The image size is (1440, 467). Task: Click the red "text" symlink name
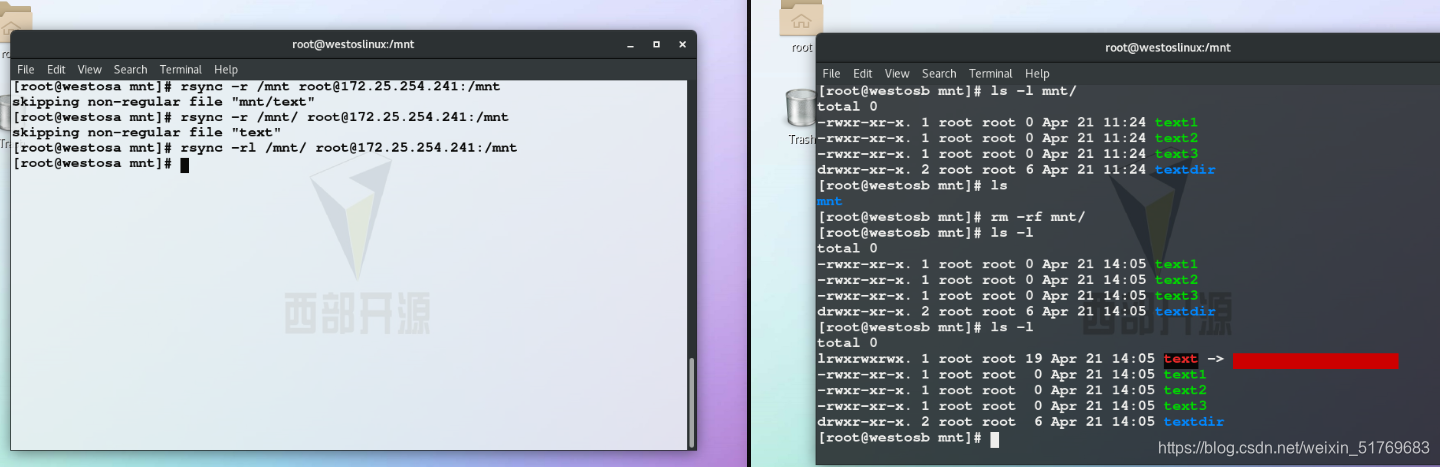tap(1181, 359)
